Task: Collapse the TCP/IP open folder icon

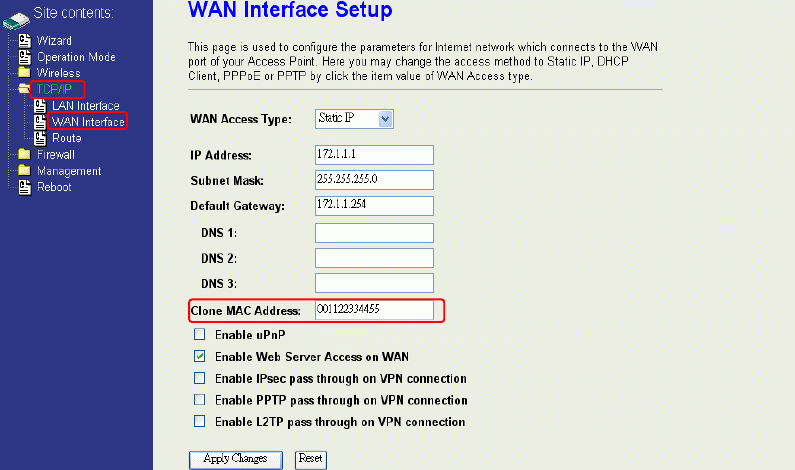Action: [23, 89]
